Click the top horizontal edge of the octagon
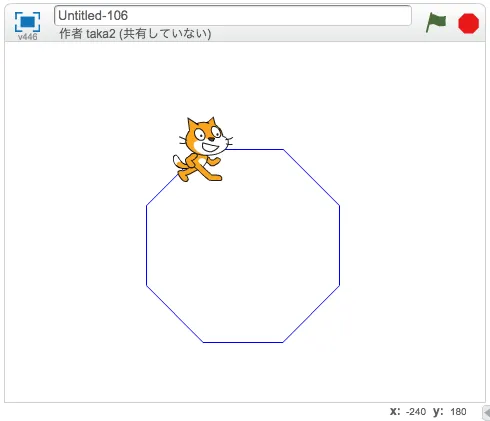 (x=255, y=149)
